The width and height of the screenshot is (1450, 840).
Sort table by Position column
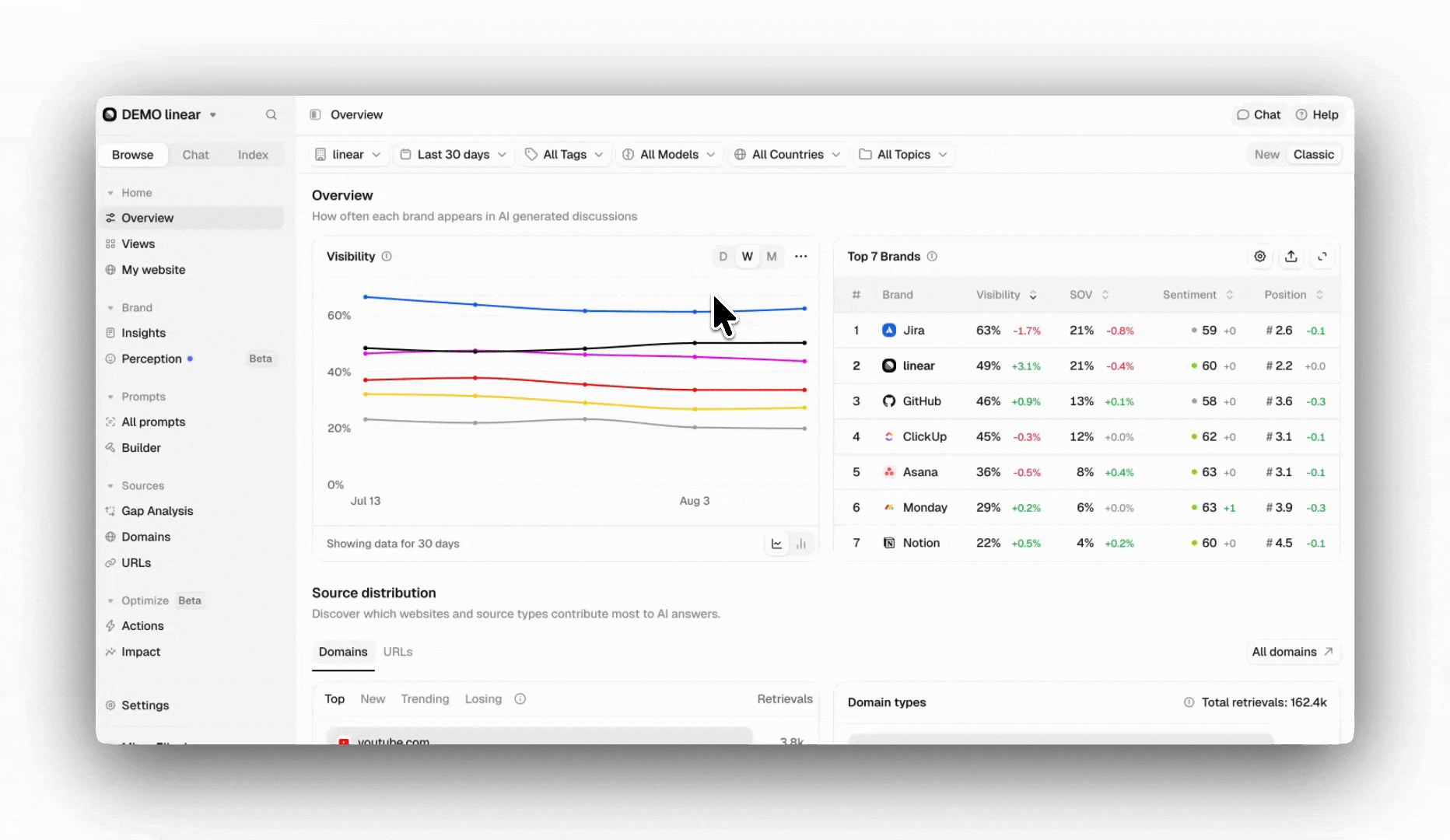click(1294, 295)
